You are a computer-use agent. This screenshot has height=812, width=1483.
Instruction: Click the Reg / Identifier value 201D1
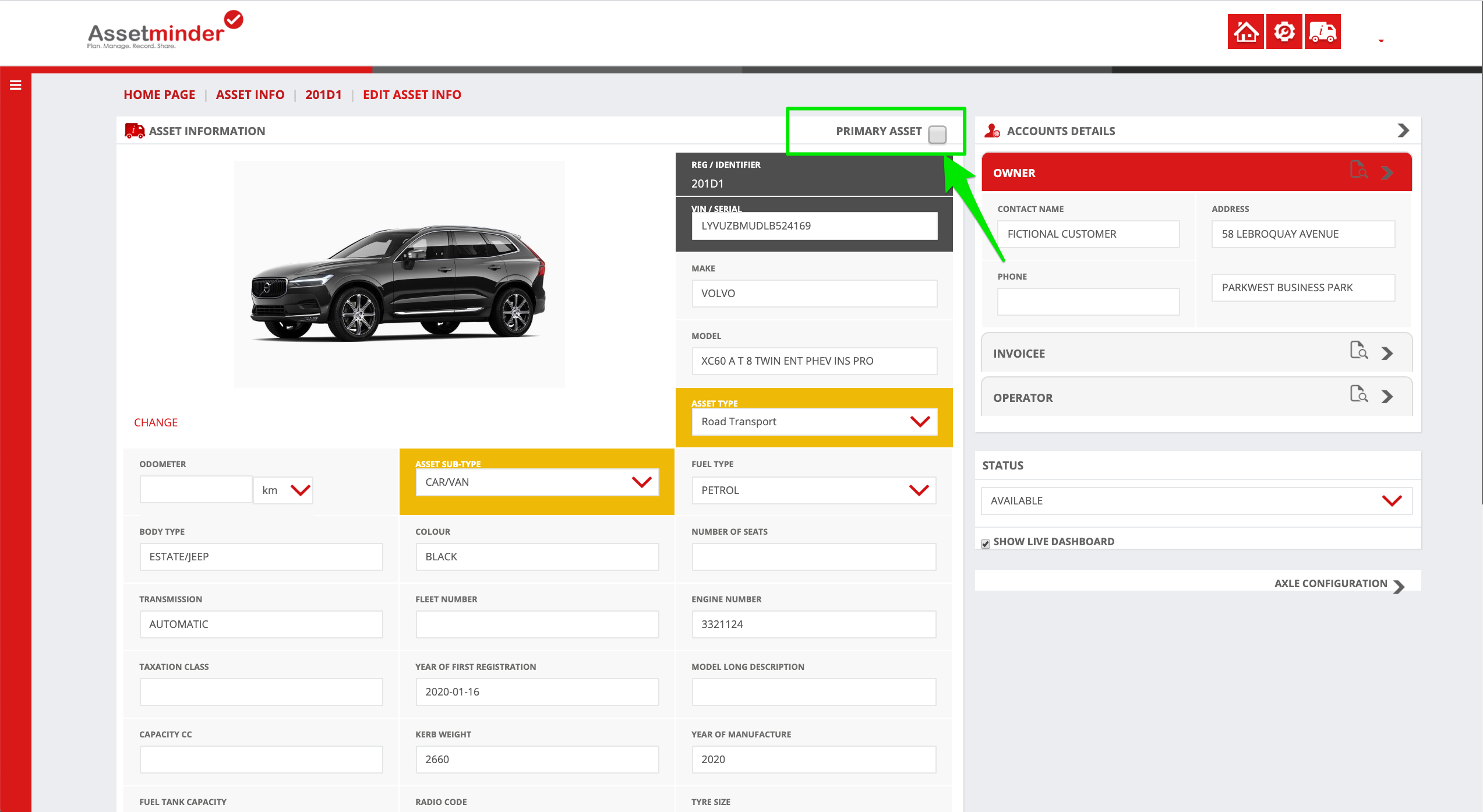[707, 183]
